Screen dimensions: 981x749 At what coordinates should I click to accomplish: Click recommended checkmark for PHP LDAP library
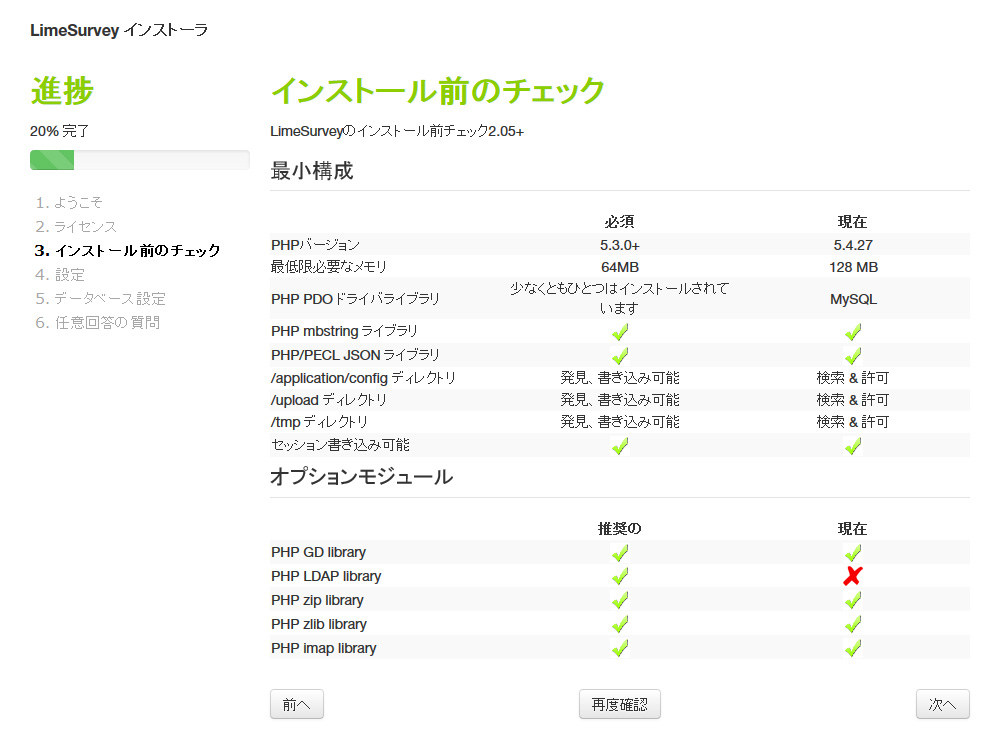620,576
